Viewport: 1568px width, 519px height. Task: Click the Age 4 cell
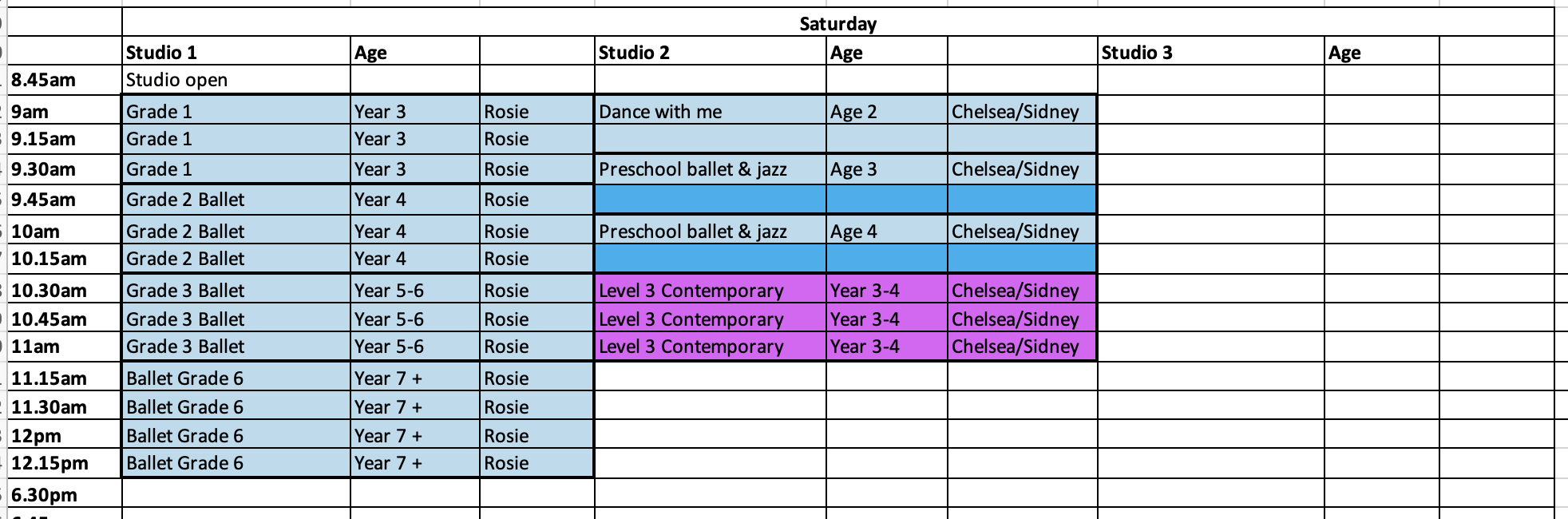coord(886,231)
